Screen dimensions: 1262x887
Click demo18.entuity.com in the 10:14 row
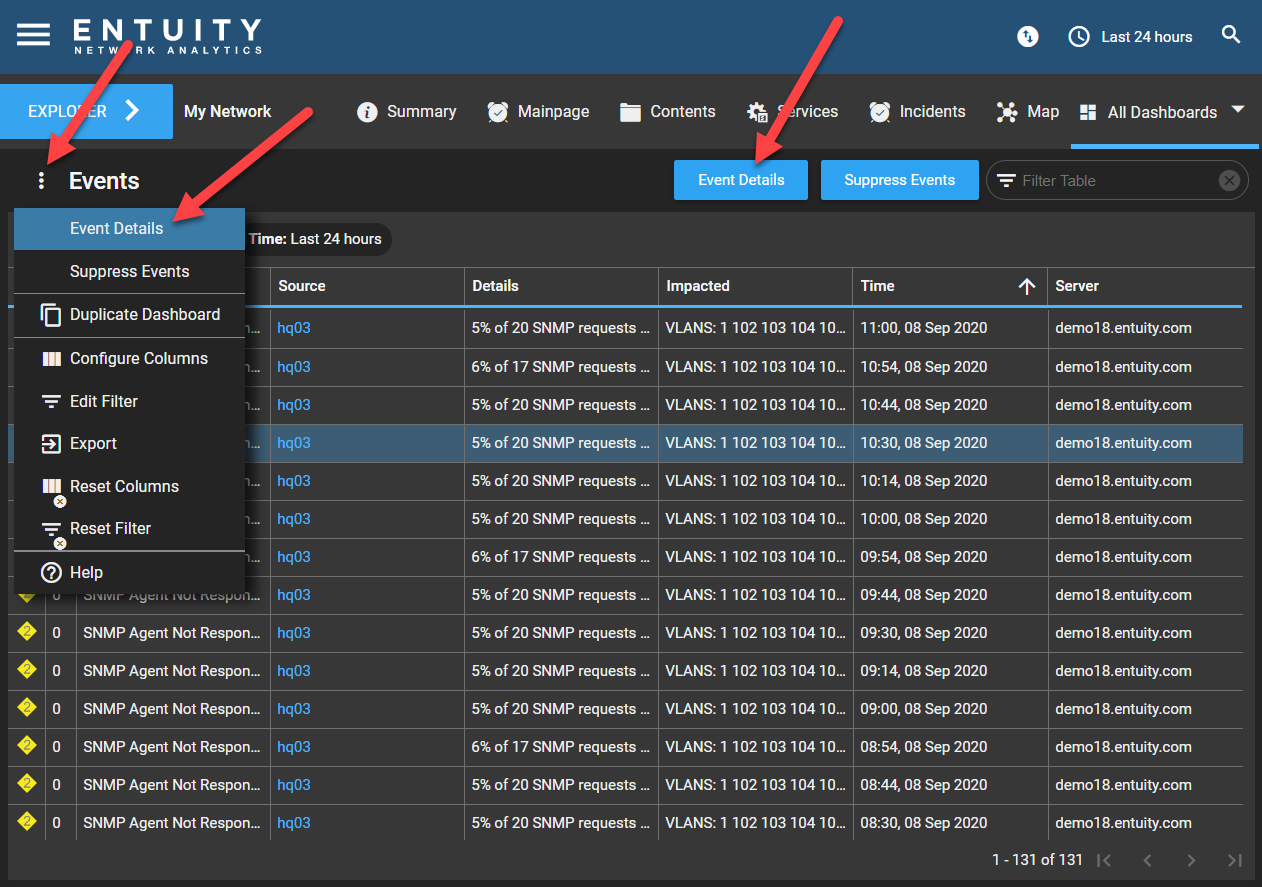1124,481
